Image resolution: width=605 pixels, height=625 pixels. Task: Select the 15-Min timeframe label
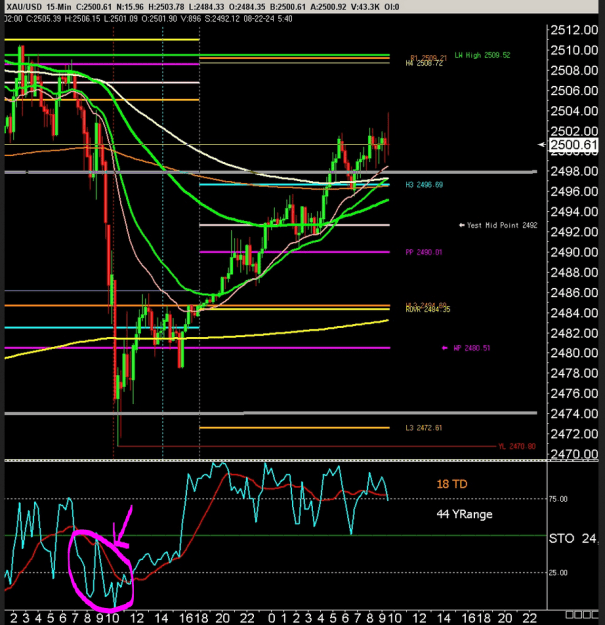click(59, 7)
